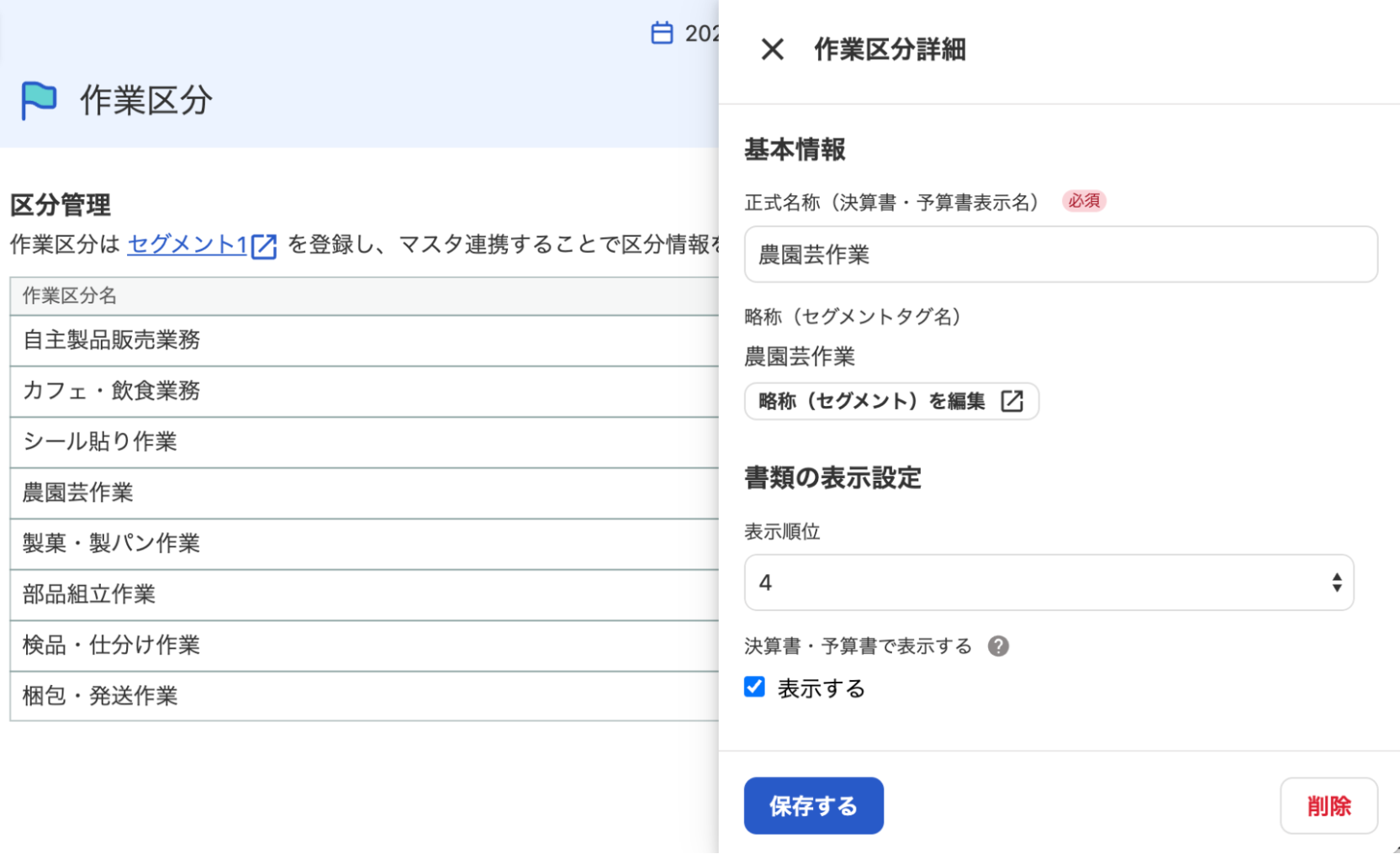This screenshot has width=1400, height=854.
Task: Open the セグメント1 link
Action: pos(187,245)
